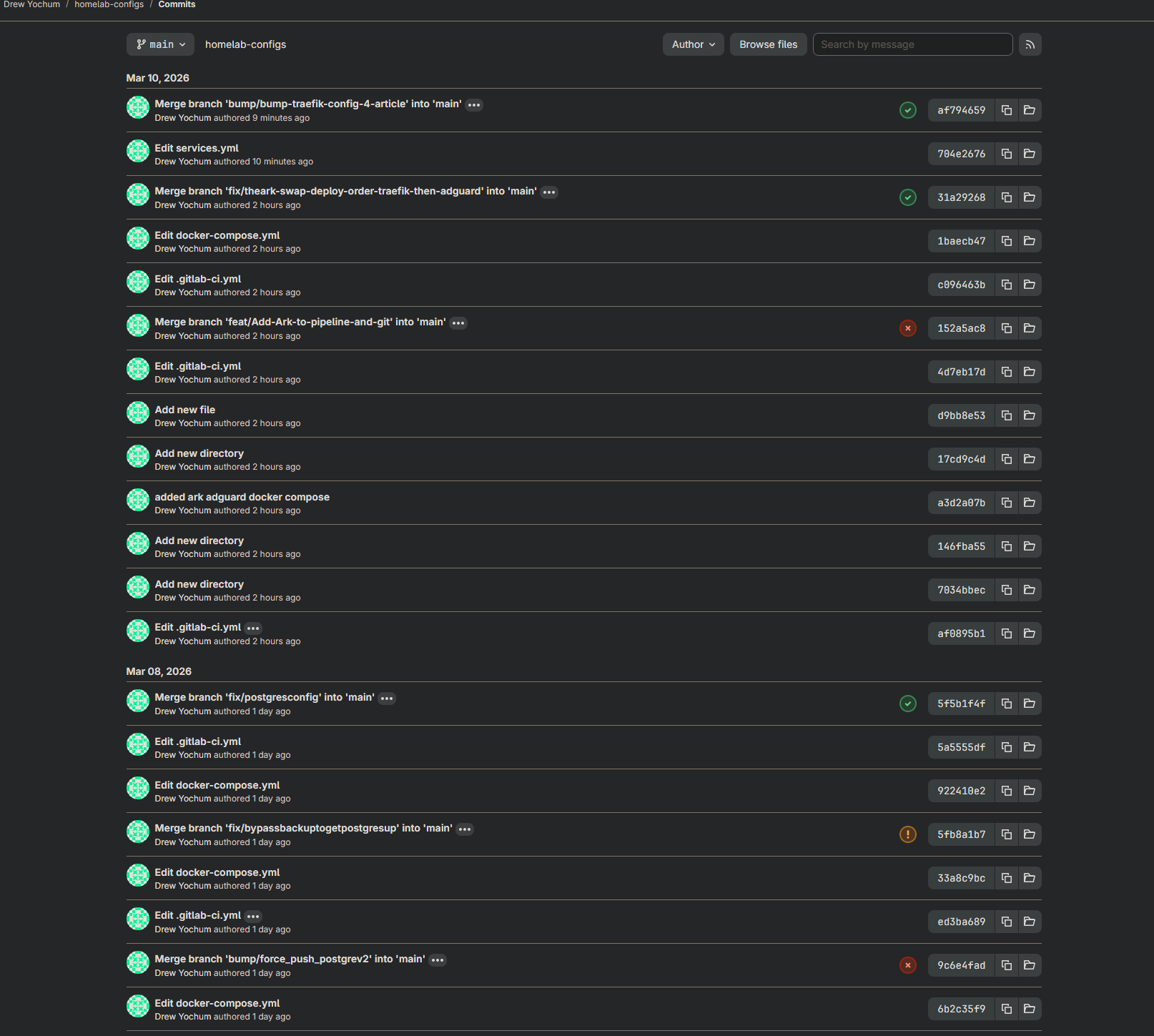Click the commits RSS feed icon
The width and height of the screenshot is (1154, 1036).
pos(1030,44)
